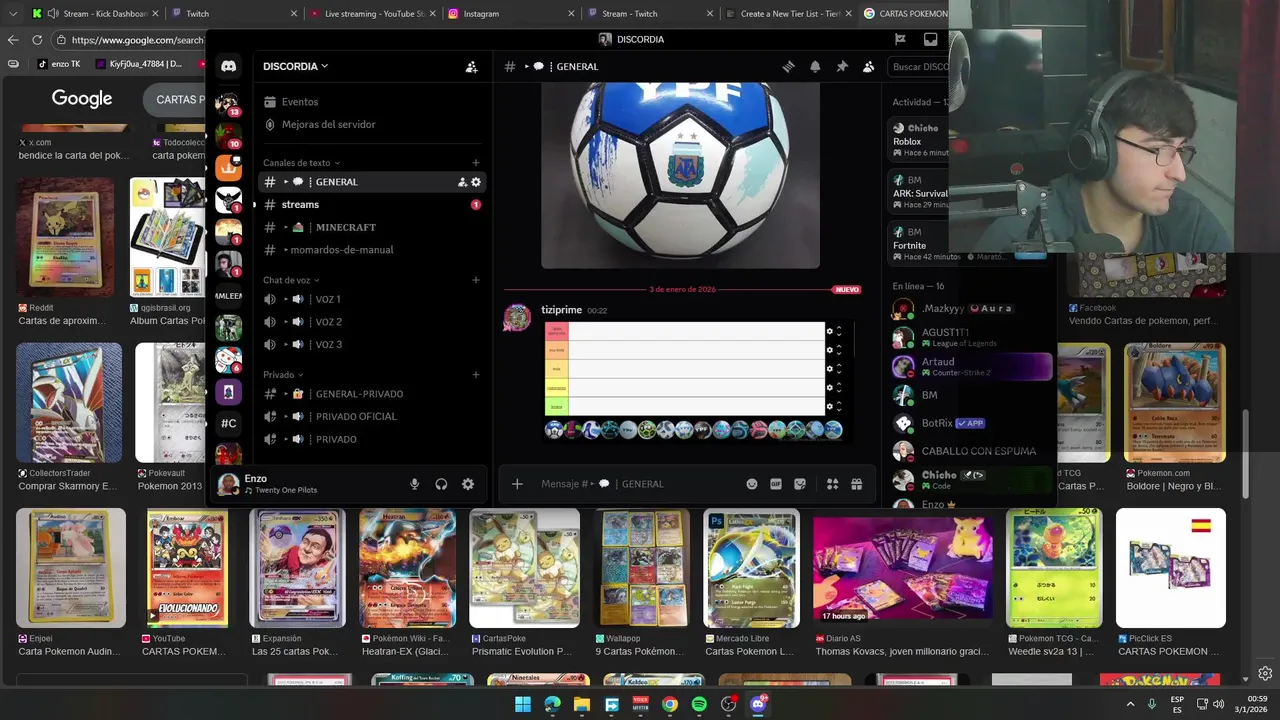Image resolution: width=1280 pixels, height=720 pixels.
Task: Open GIF picker in message bar
Action: coord(776,484)
